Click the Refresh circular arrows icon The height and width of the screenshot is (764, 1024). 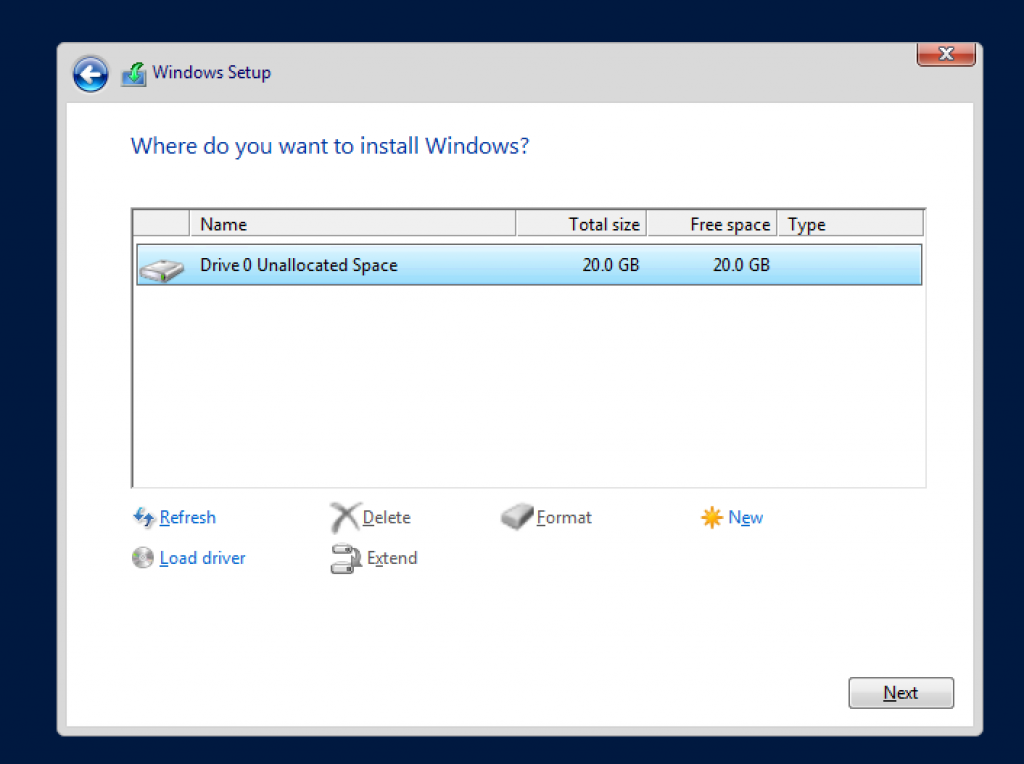click(x=143, y=517)
